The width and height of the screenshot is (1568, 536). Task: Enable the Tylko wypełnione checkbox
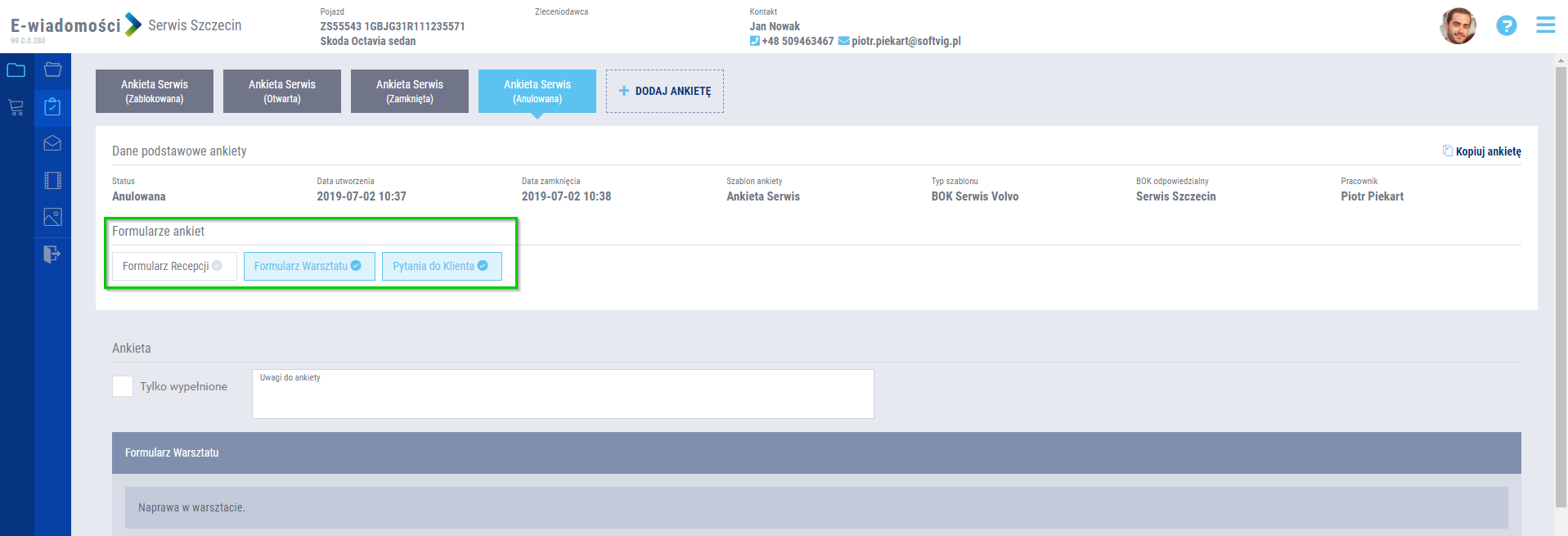(123, 386)
